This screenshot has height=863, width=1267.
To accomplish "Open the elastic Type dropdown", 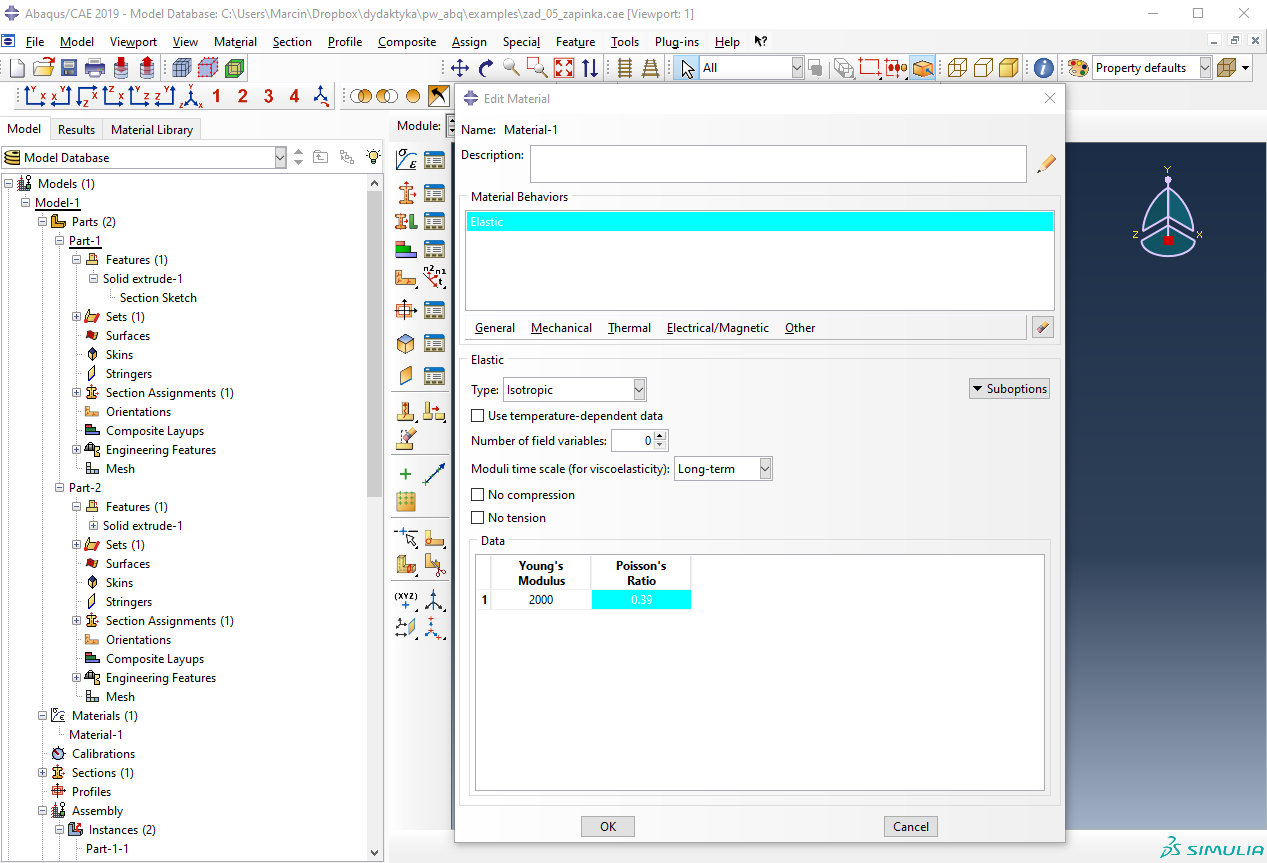I will pyautogui.click(x=575, y=389).
